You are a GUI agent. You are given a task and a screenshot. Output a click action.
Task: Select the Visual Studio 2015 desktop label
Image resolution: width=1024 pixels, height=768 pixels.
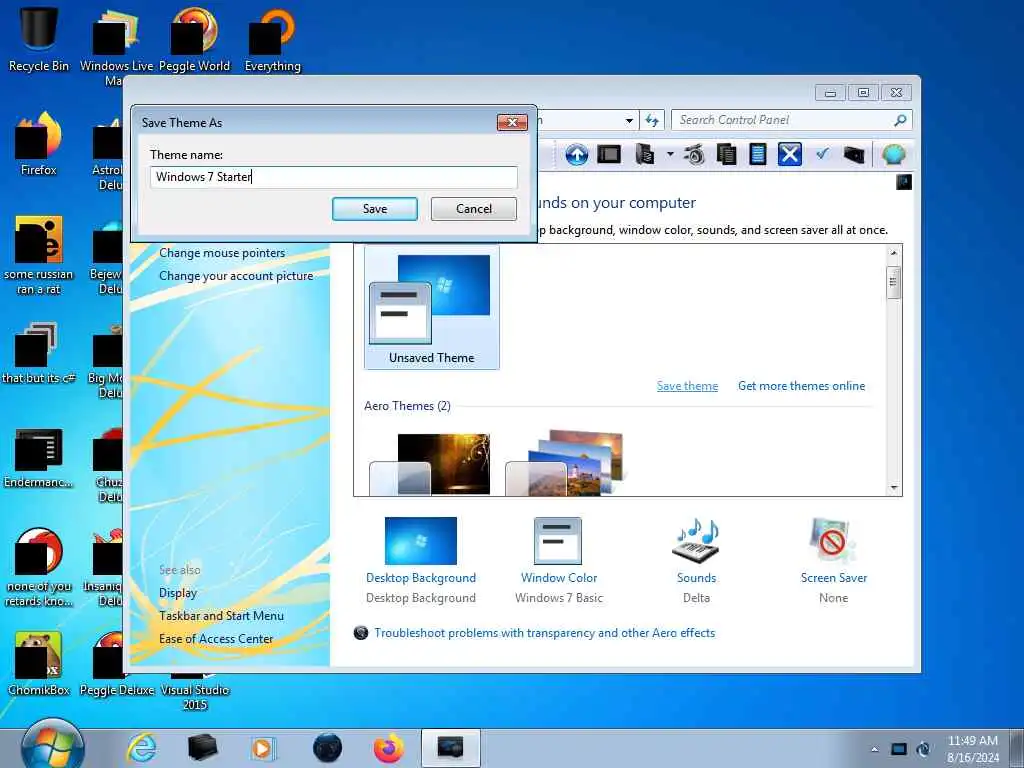[195, 697]
